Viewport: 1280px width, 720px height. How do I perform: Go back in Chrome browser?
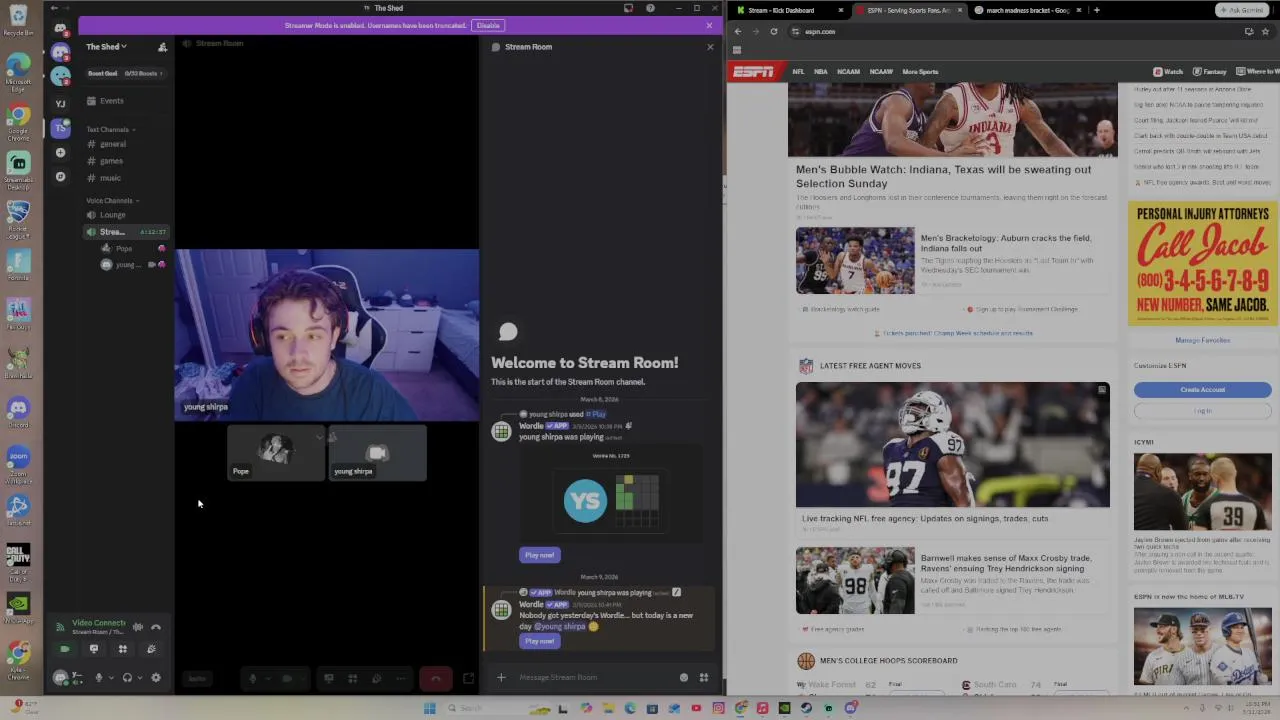[x=738, y=32]
